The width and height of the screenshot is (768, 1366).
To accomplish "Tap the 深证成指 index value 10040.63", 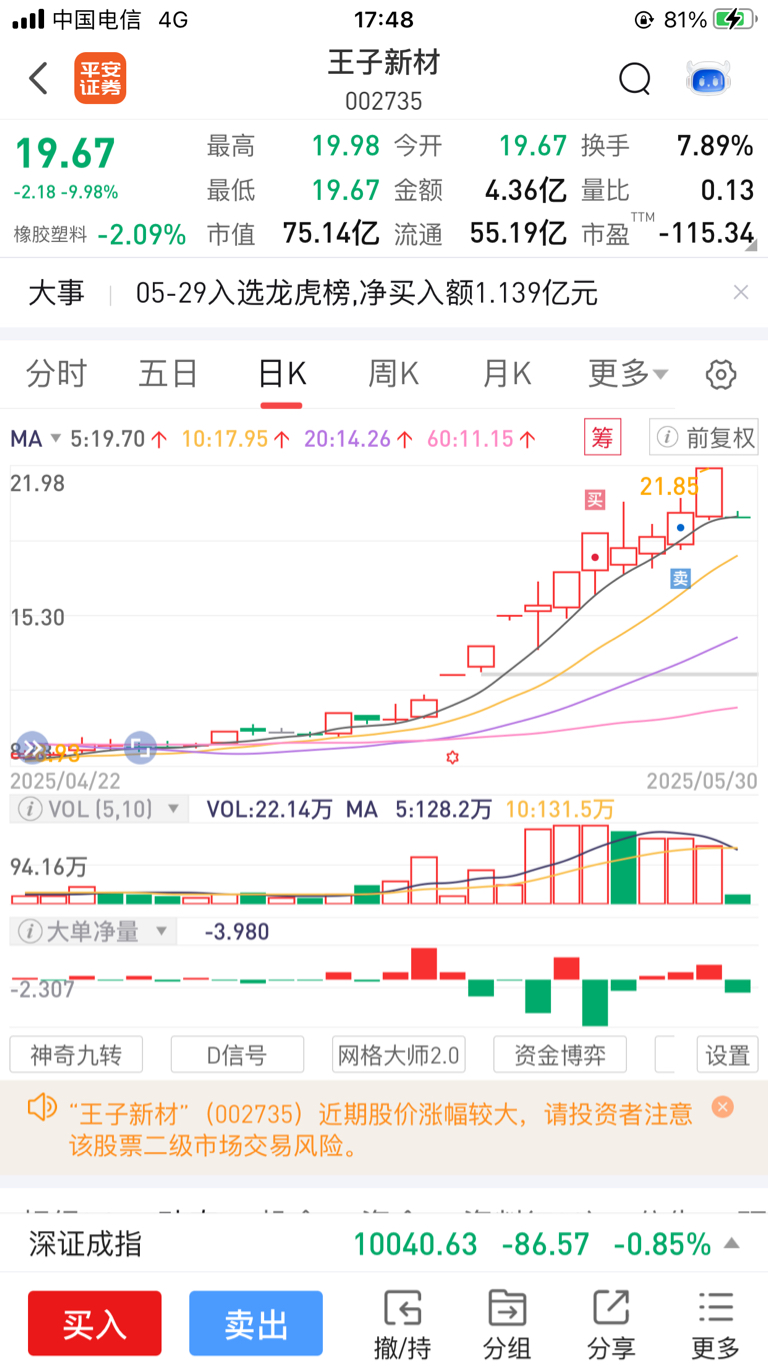I will 416,1244.
